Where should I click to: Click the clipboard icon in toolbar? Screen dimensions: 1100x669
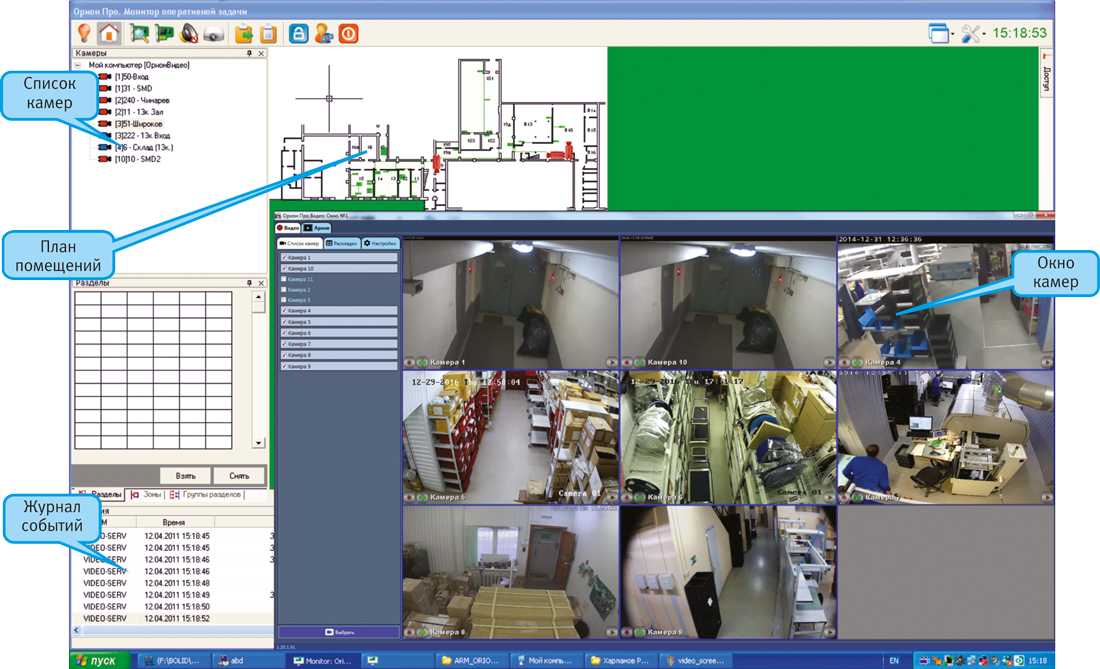(x=268, y=33)
